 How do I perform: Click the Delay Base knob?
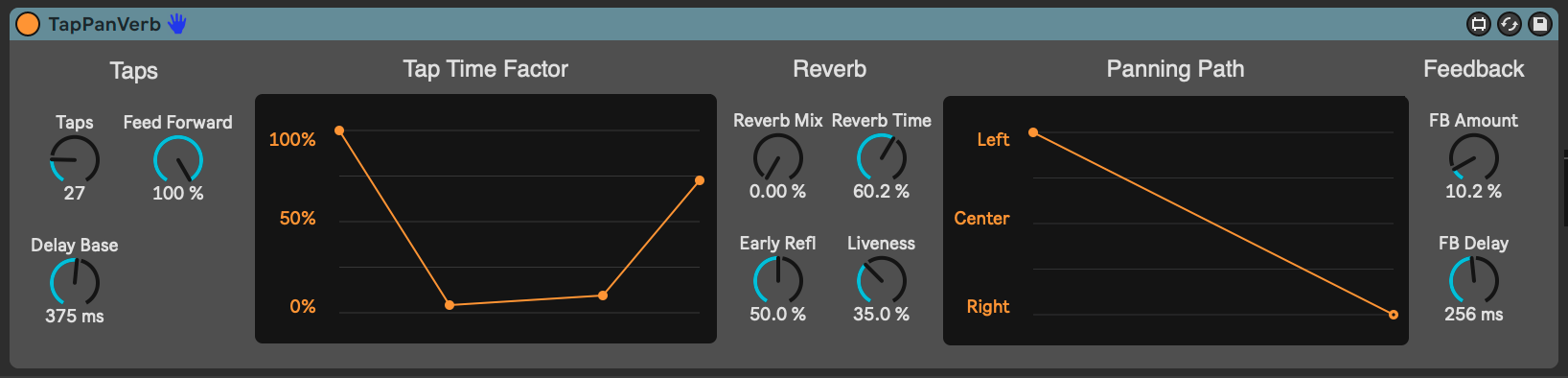tap(75, 282)
